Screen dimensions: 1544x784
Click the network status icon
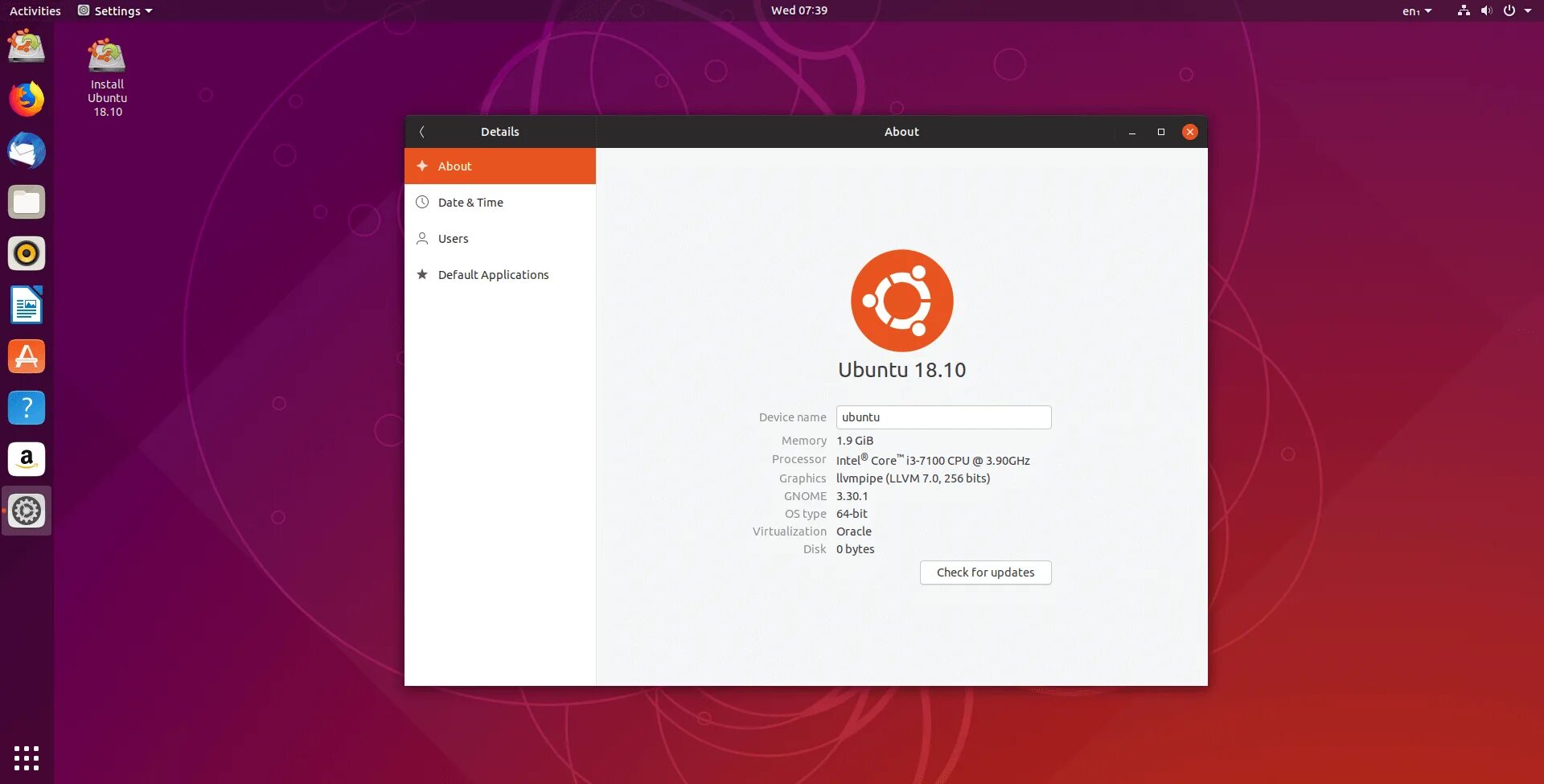[x=1464, y=10]
